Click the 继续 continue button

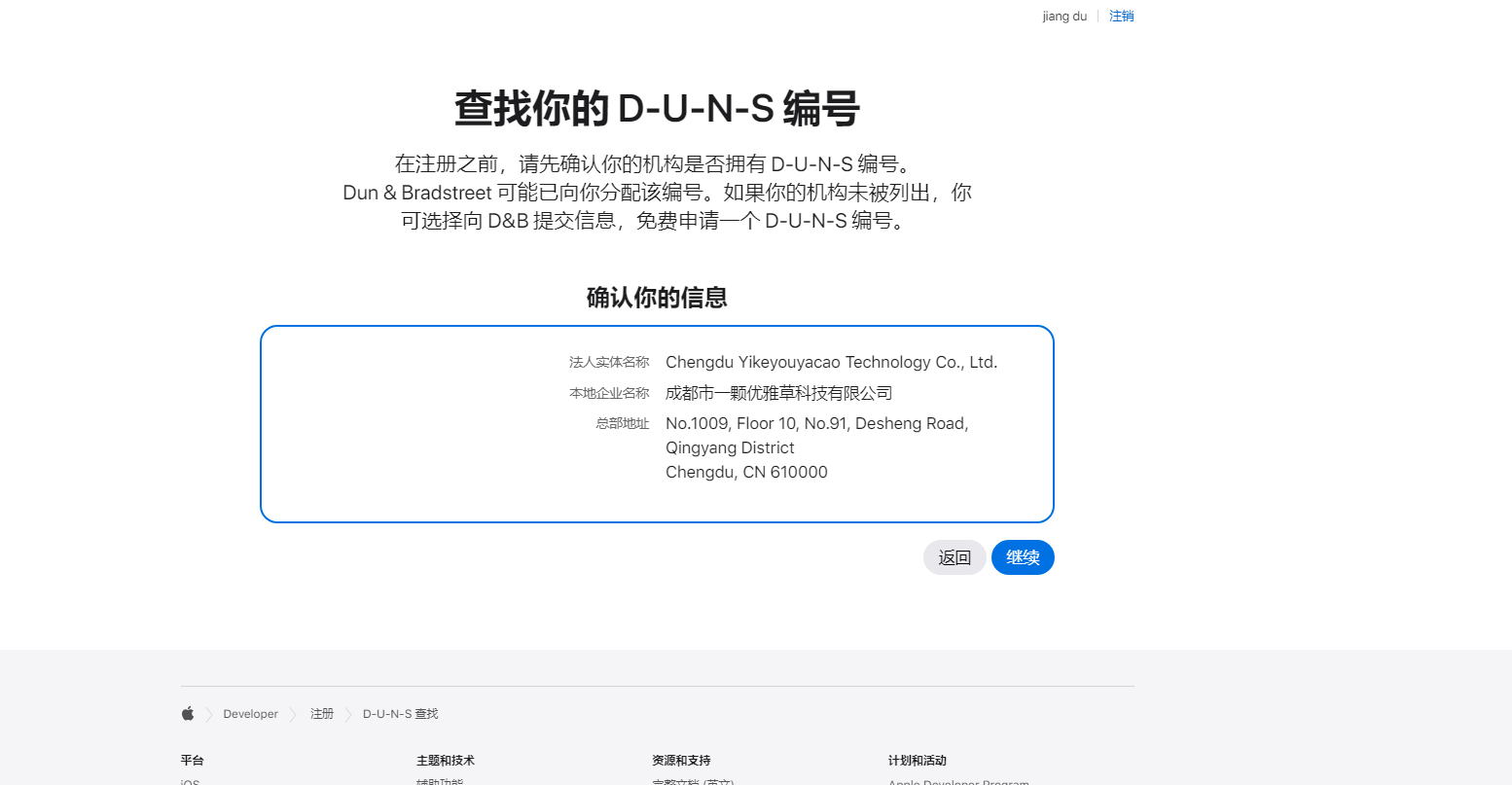click(x=1023, y=557)
